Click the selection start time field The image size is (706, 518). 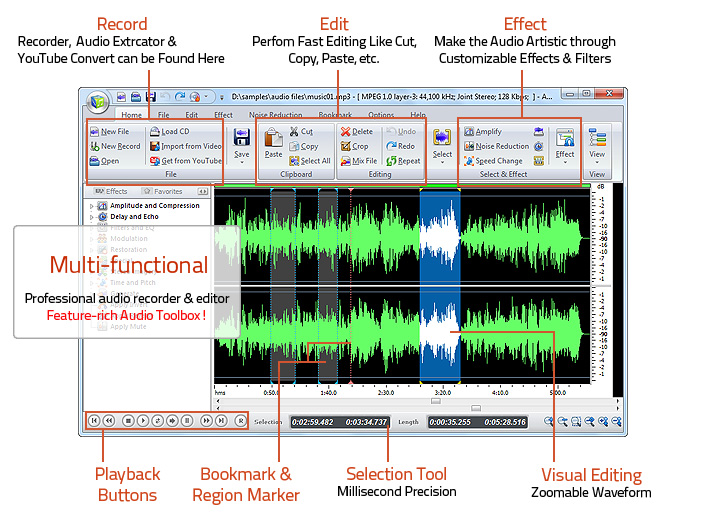coord(312,422)
